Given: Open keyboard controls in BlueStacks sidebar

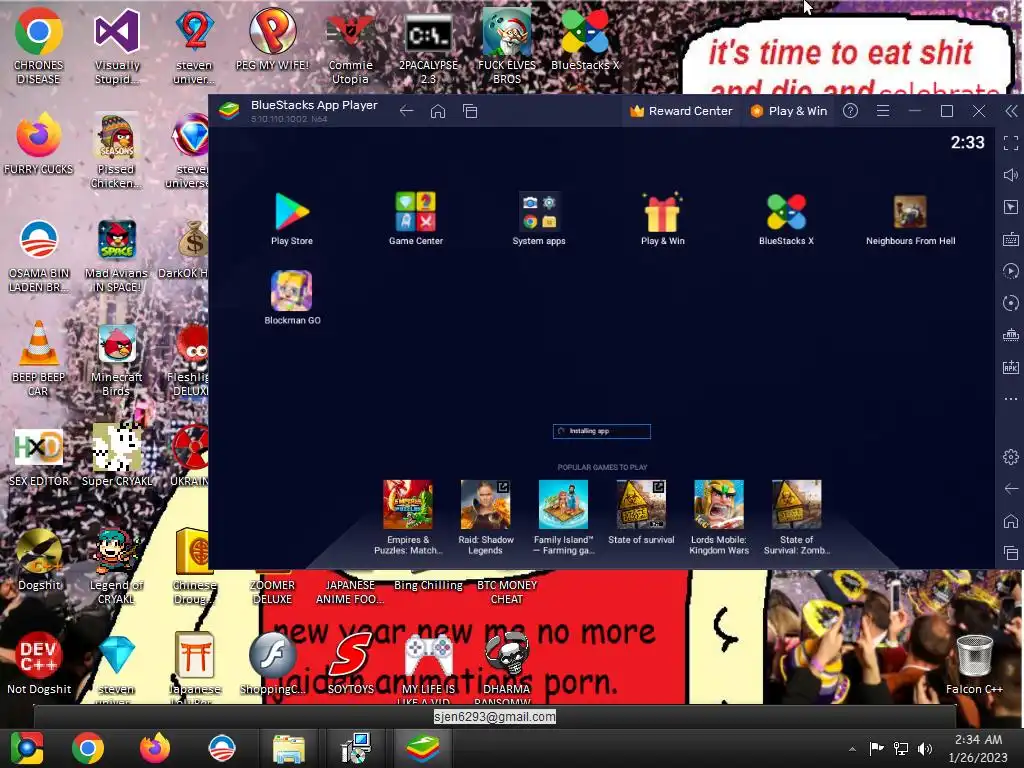Looking at the screenshot, I should pyautogui.click(x=1011, y=239).
